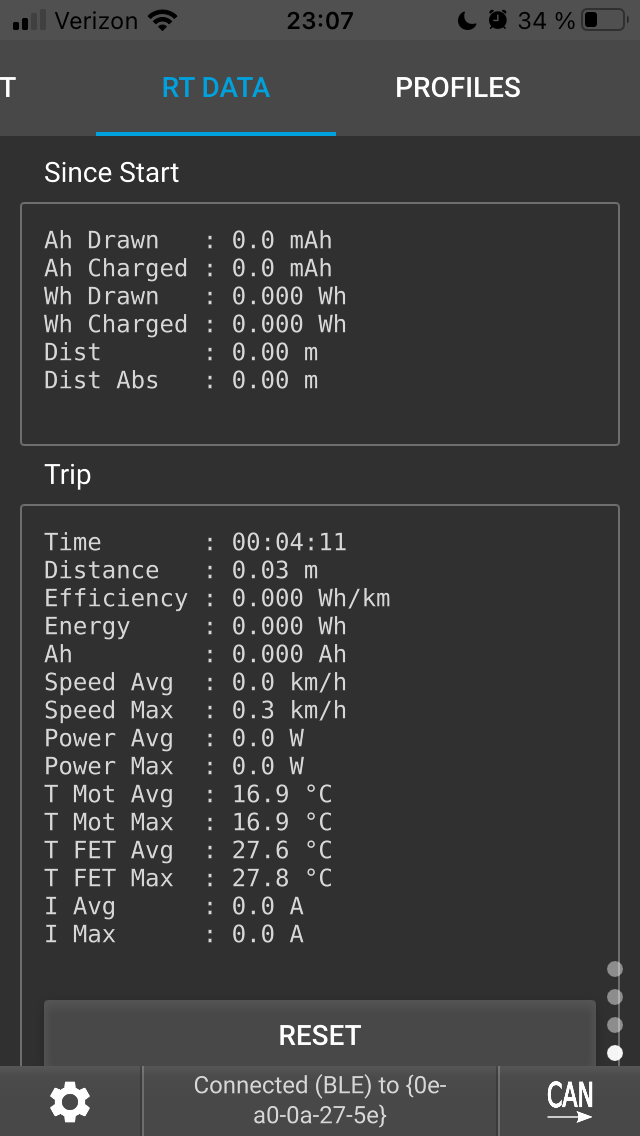The height and width of the screenshot is (1136, 640).
Task: Tap the alarm clock status icon
Action: 497,20
